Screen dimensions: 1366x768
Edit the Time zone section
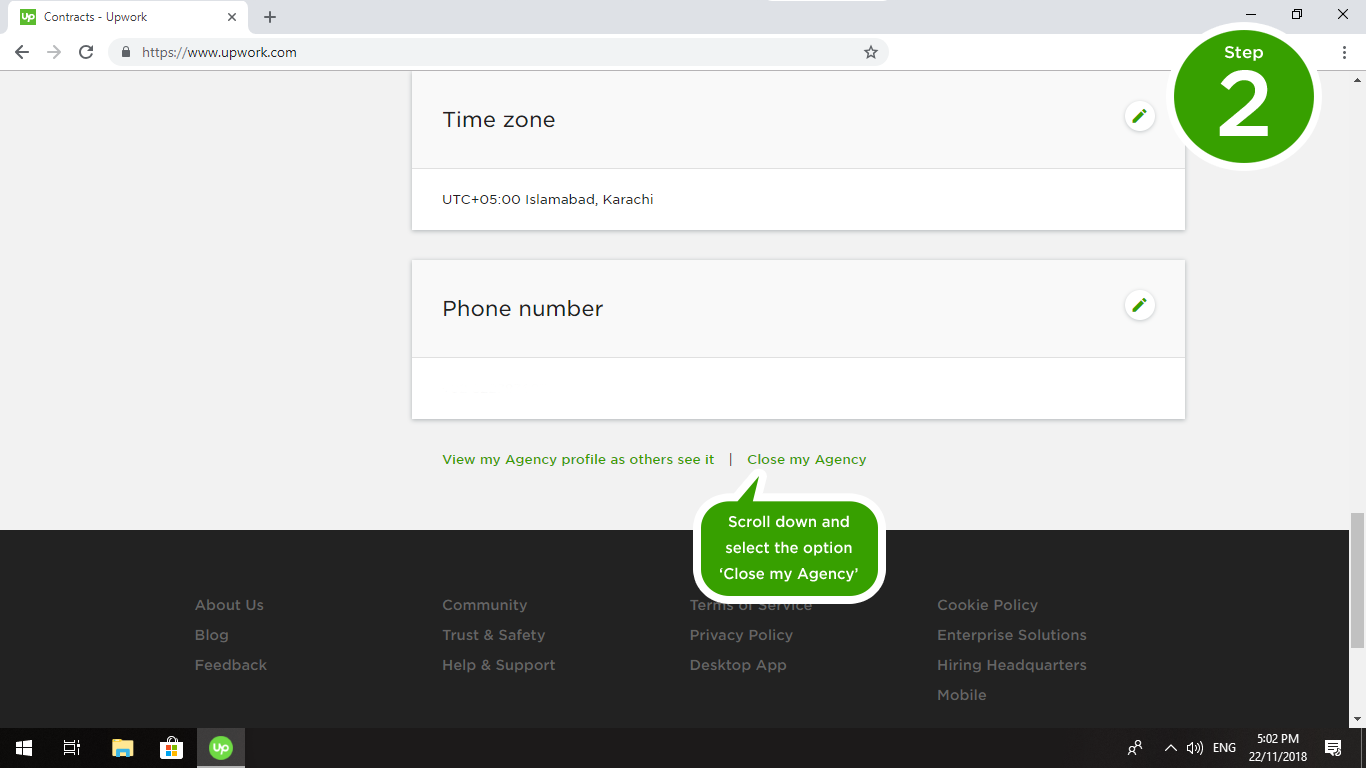(x=1139, y=116)
